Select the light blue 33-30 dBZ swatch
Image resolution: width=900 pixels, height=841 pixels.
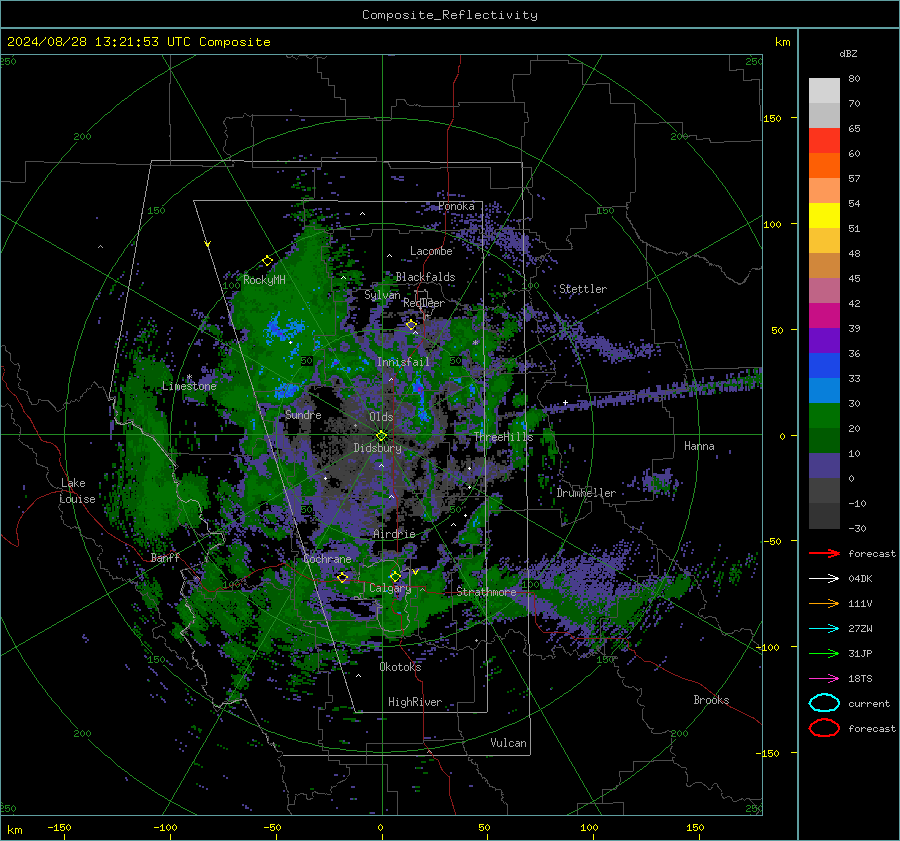824,391
